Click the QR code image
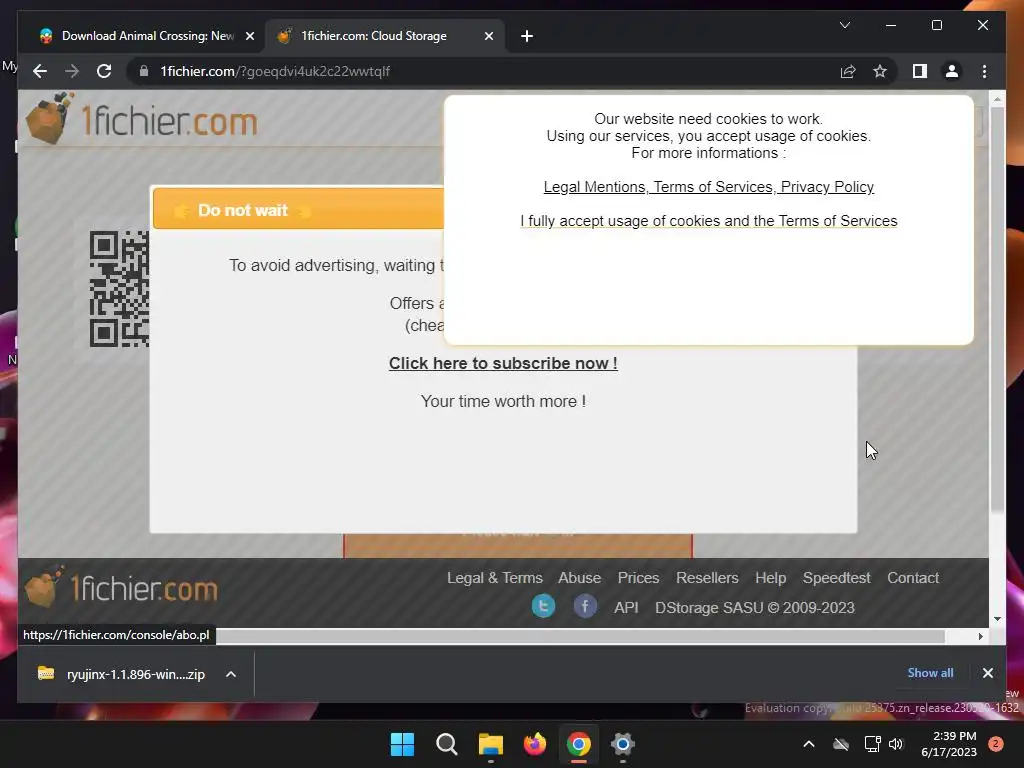The width and height of the screenshot is (1024, 768). click(120, 289)
